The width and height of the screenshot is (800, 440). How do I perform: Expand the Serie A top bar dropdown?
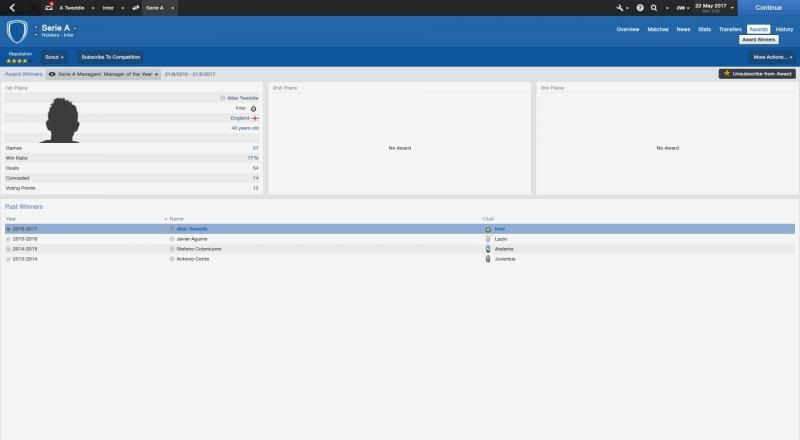tap(172, 8)
